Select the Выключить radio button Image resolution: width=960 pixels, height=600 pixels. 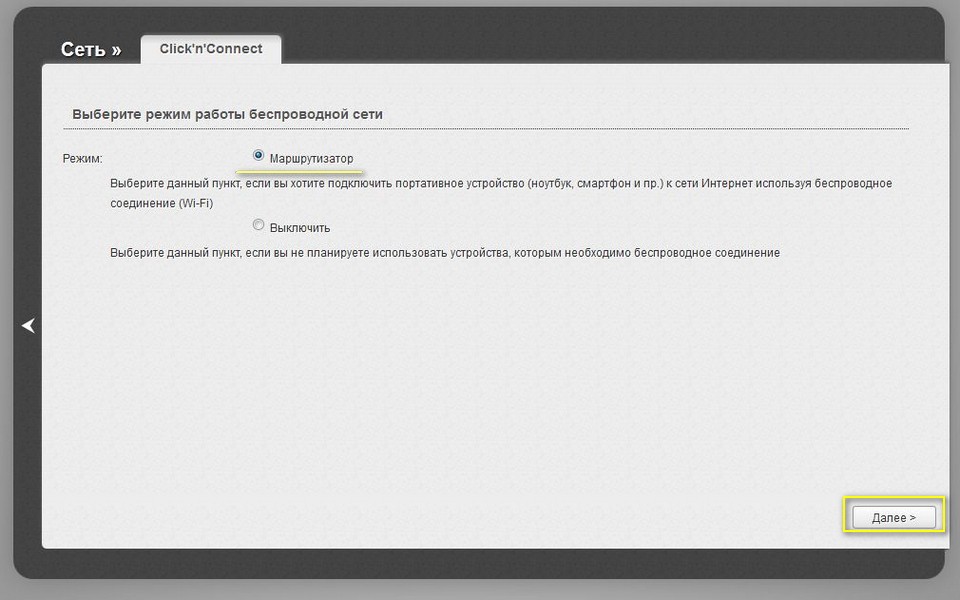258,225
